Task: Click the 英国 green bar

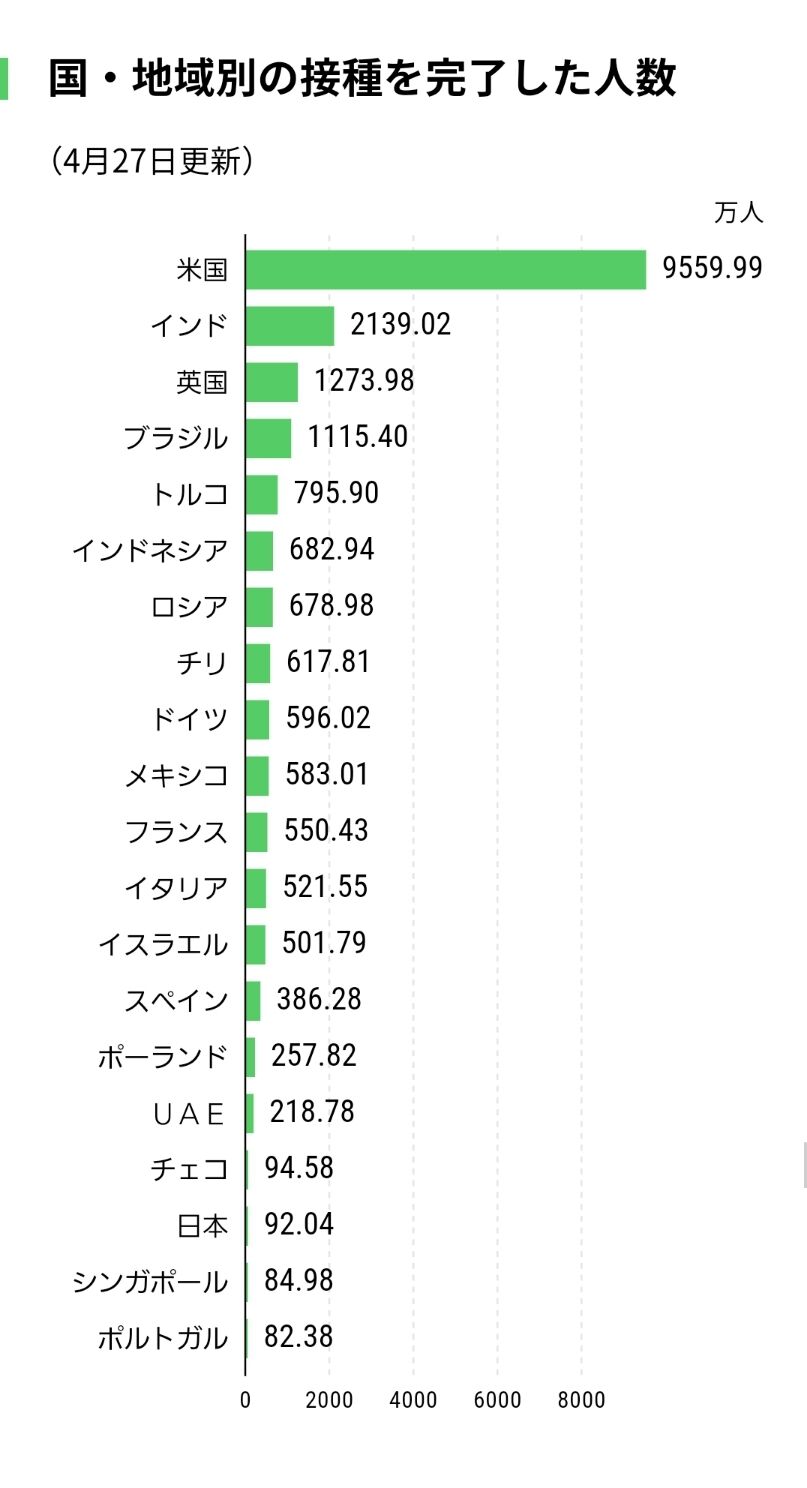Action: tap(271, 381)
